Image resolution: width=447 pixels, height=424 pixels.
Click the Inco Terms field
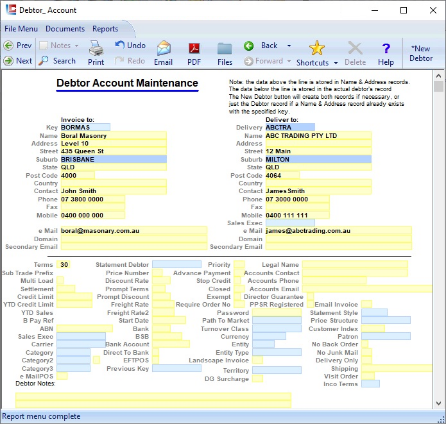[370, 384]
